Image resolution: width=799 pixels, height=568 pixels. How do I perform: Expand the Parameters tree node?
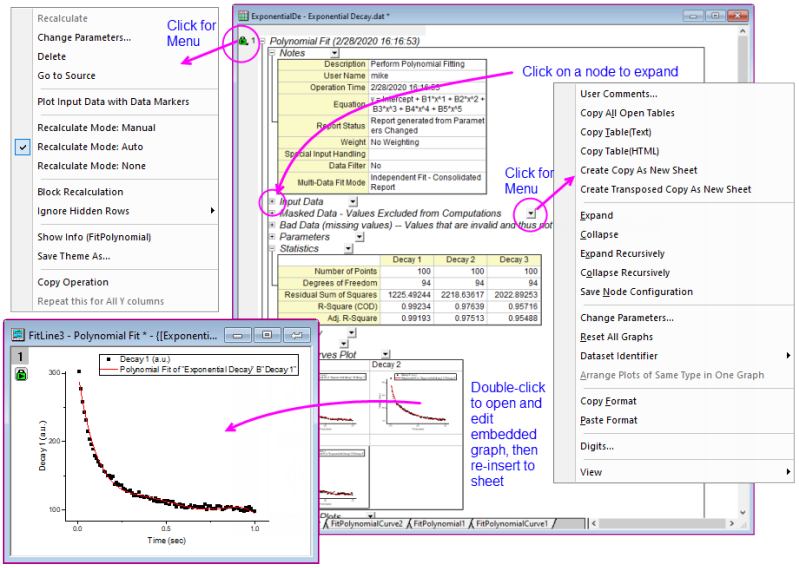pos(272,238)
